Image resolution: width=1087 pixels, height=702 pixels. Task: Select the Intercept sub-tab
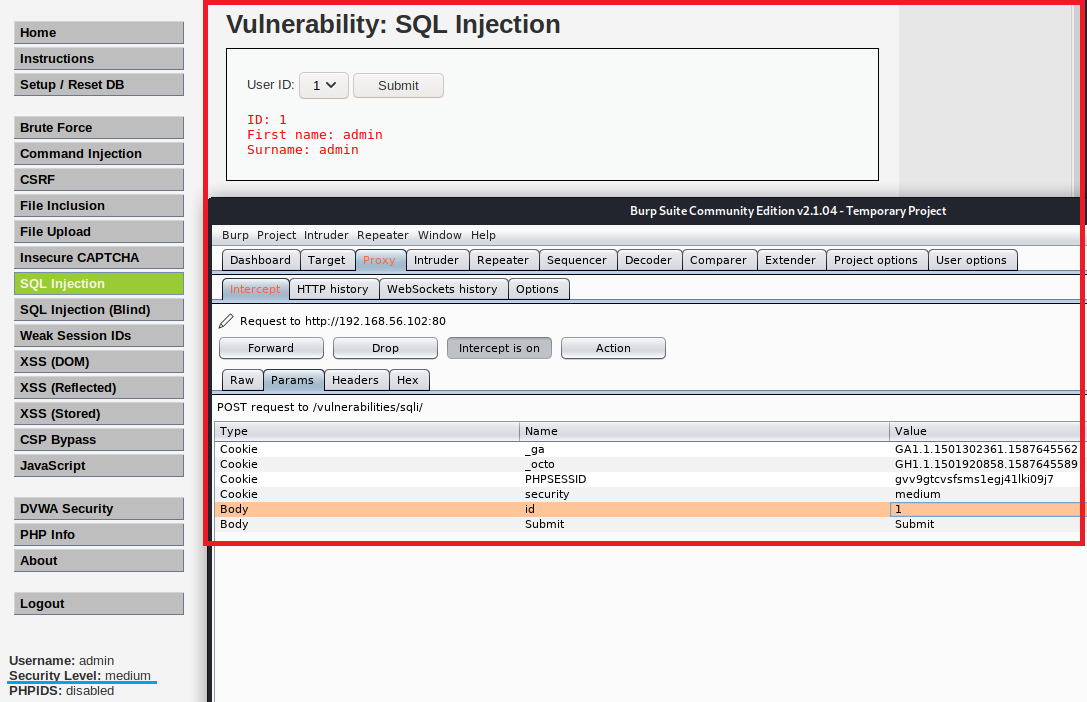click(x=255, y=289)
